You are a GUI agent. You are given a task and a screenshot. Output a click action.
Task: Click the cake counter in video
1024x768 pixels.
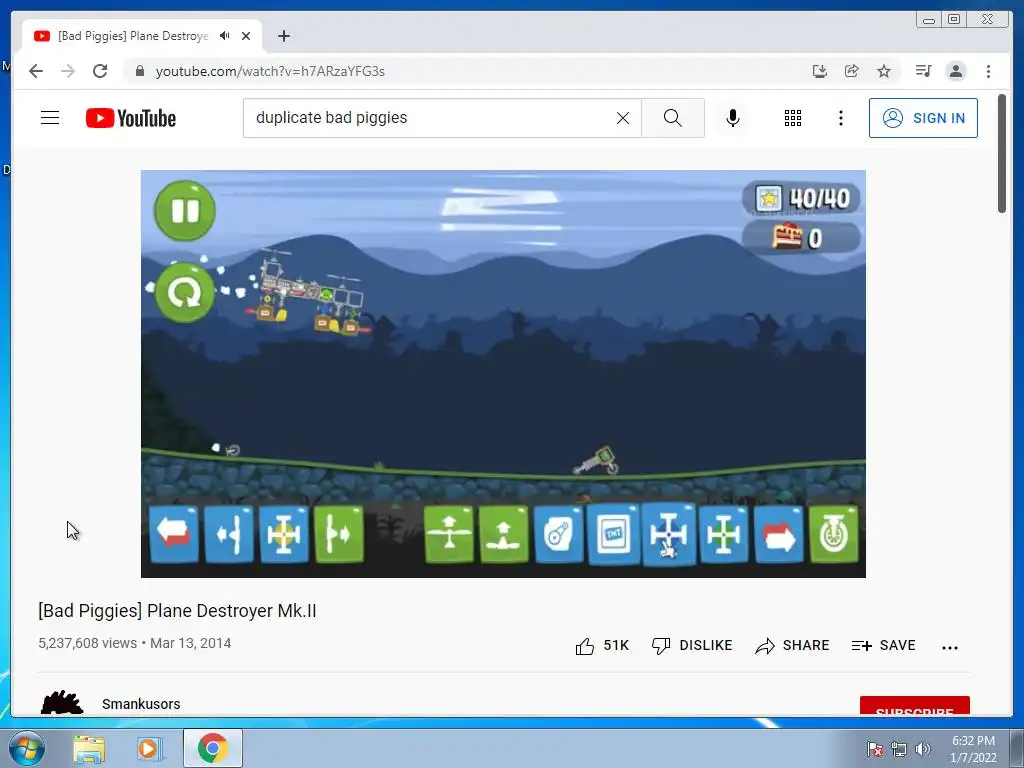click(801, 238)
